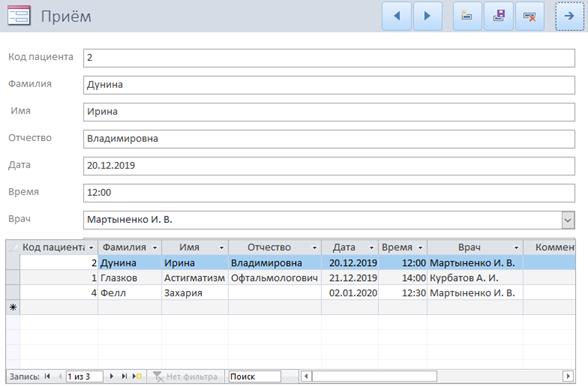This screenshot has width=588, height=387.
Task: Jump to first record in navigation bar
Action: (47, 376)
